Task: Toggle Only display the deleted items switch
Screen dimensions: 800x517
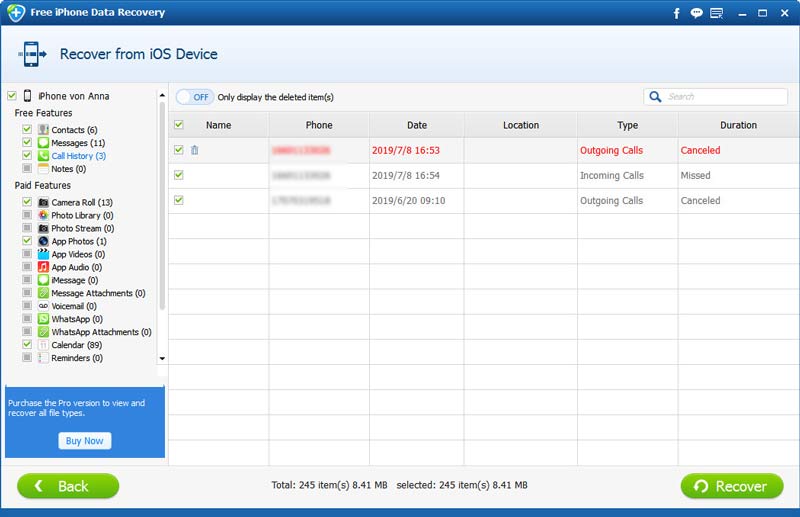Action: click(195, 97)
